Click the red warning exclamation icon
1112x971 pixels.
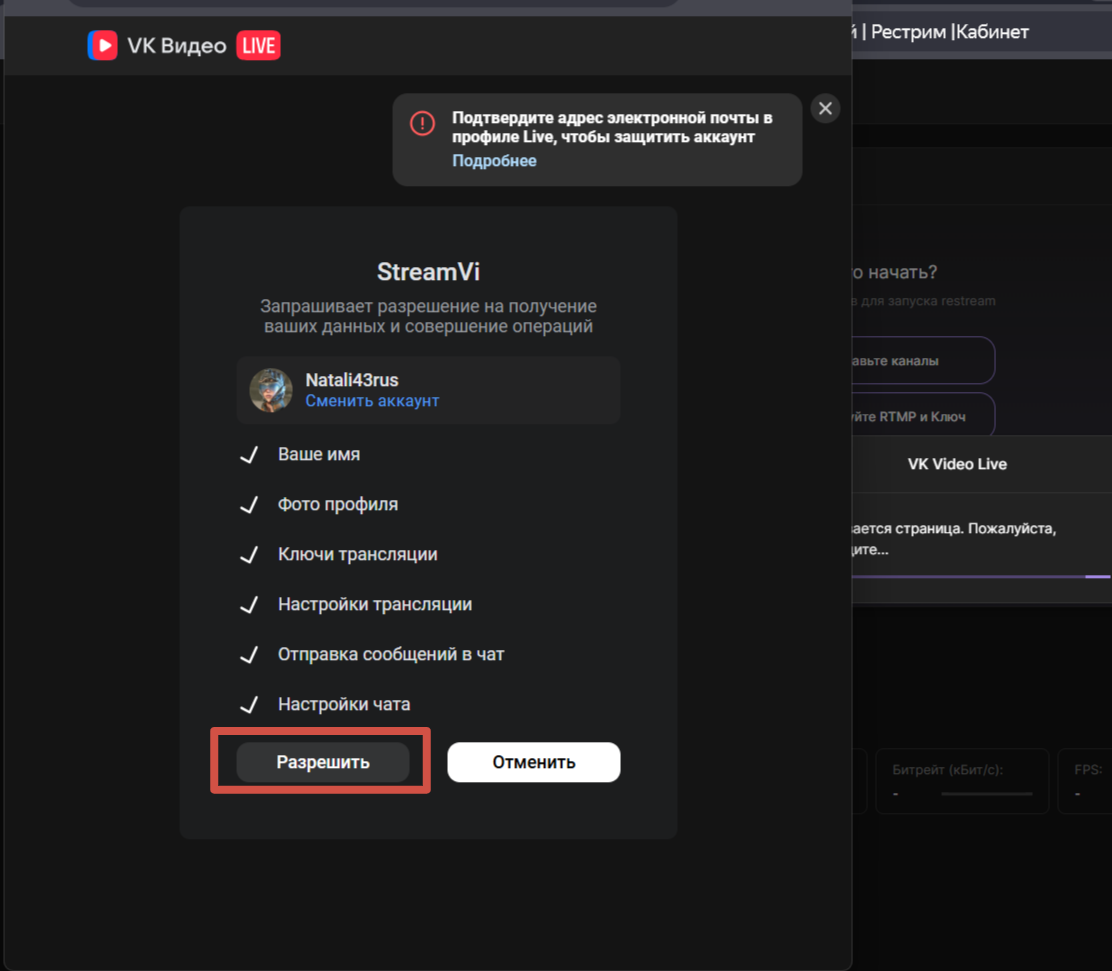(422, 123)
